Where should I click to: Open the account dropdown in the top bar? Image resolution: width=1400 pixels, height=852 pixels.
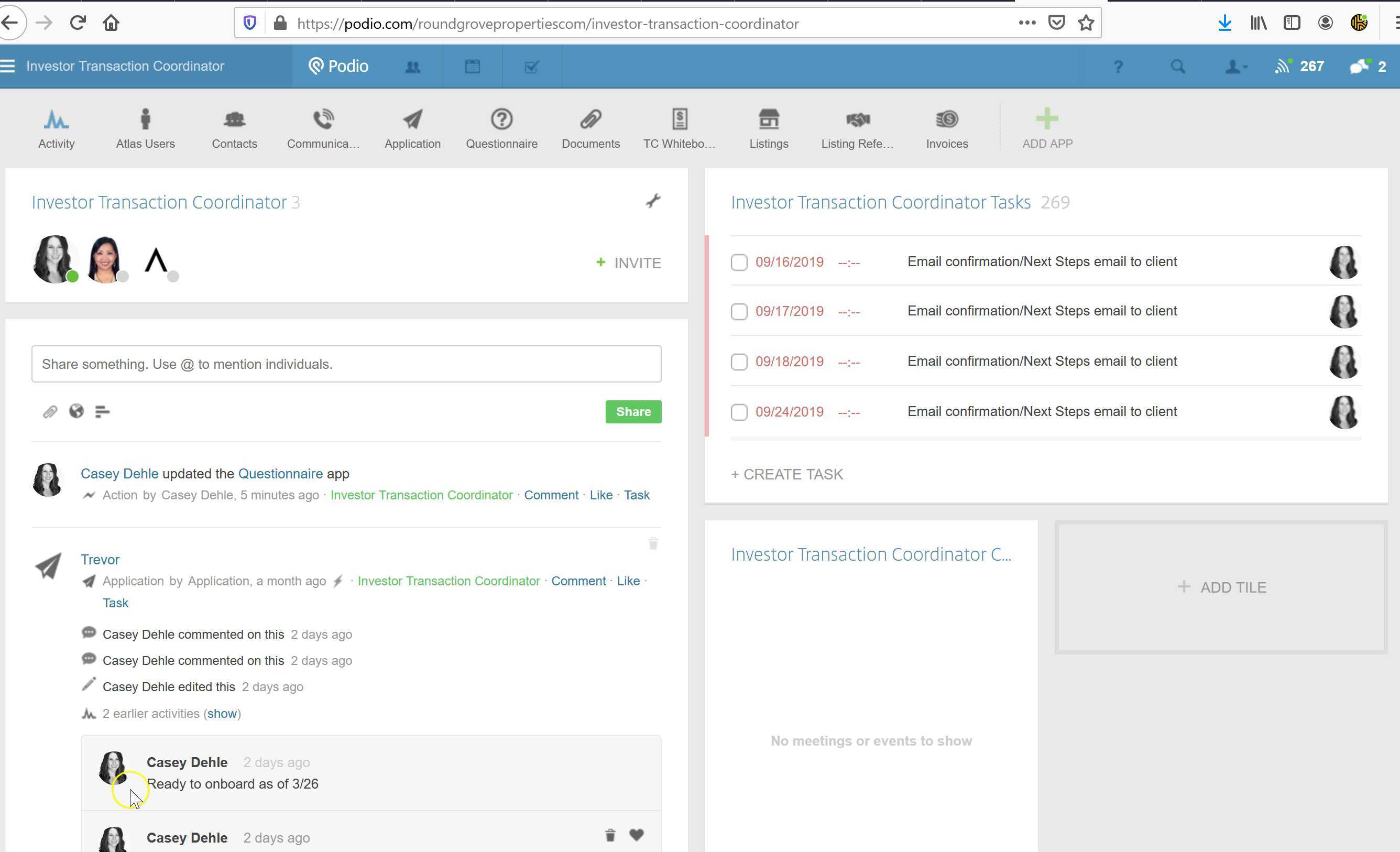coord(1233,66)
